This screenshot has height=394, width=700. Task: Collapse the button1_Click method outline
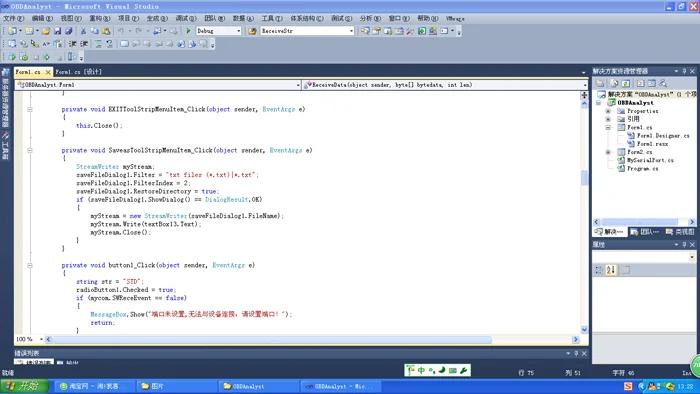coord(30,265)
